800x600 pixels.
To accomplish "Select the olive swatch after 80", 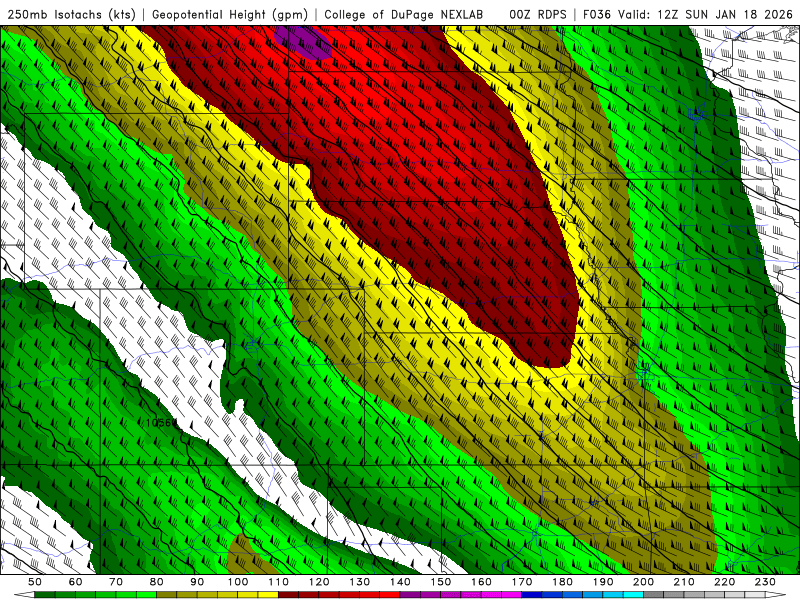I will tap(167, 594).
